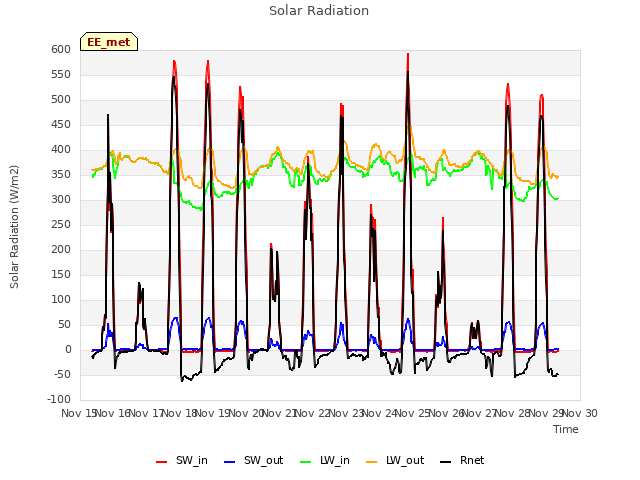640x480 pixels.
Task: Click the Time axis label
Action: (x=566, y=429)
